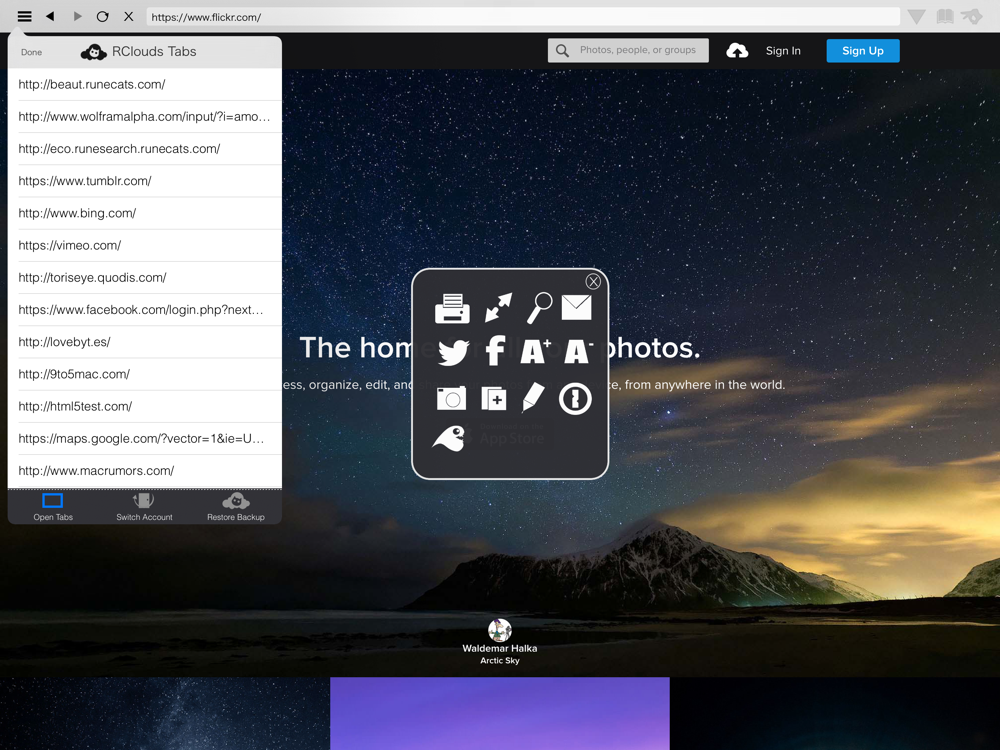1000x750 pixels.
Task: Click the purple photo thumbnail at bottom
Action: 500,714
